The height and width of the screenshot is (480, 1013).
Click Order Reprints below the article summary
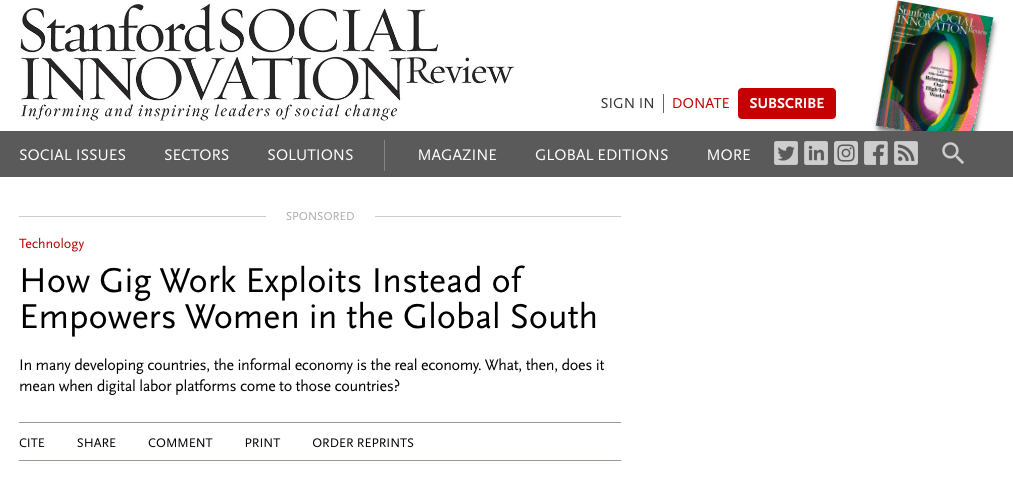[x=363, y=443]
